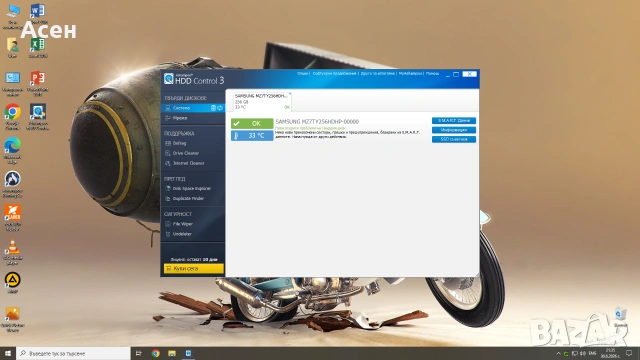Open the This PC desktop icon
Screen dimensions: 640x360
click(x=12, y=16)
